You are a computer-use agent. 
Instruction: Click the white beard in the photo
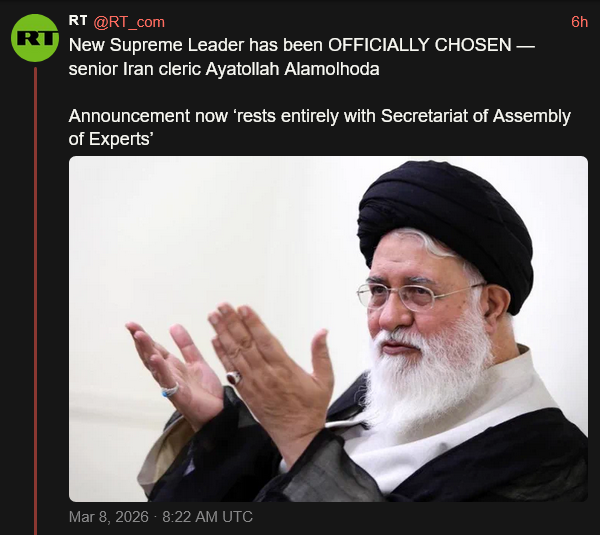[x=429, y=379]
